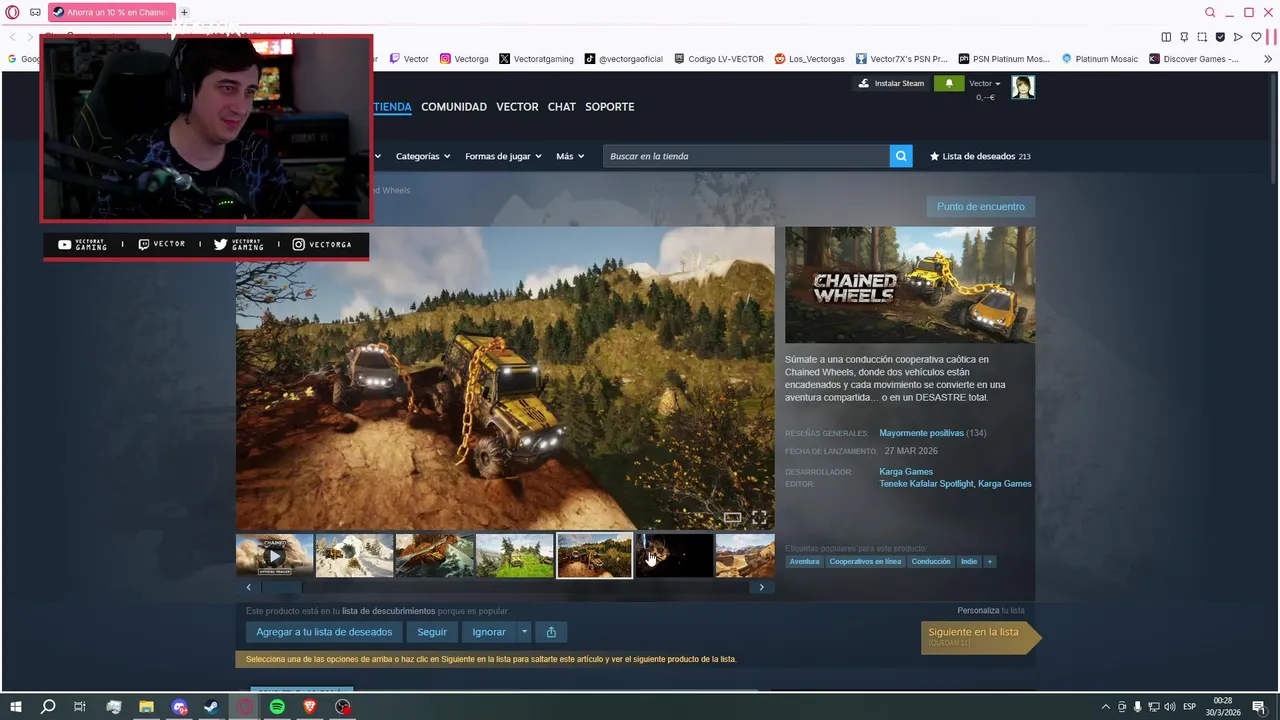Click the taskbar search magnifier

point(48,707)
